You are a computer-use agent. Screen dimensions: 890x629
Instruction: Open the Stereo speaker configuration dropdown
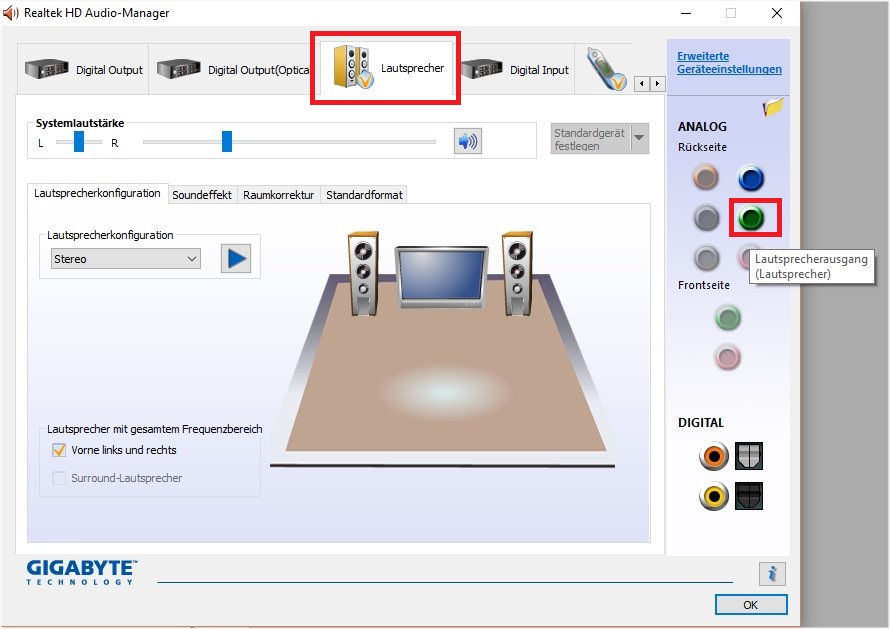coord(125,259)
